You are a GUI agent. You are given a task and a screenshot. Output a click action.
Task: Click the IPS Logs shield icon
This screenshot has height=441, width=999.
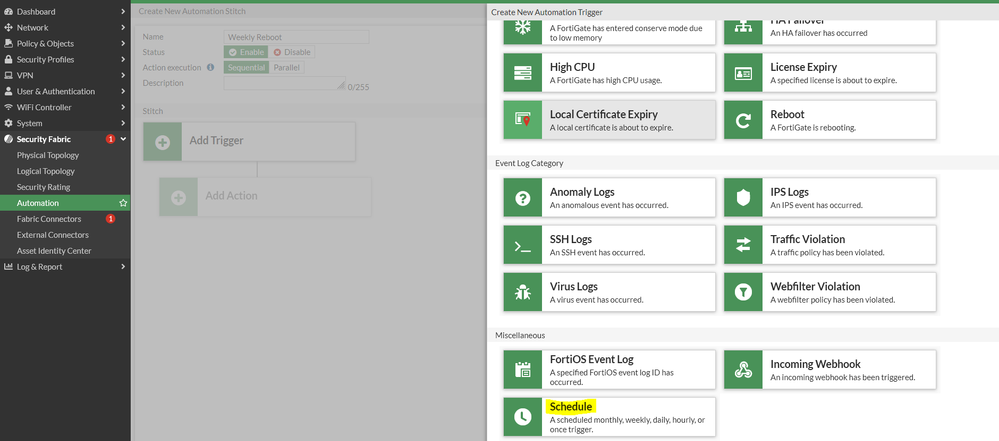click(743, 197)
